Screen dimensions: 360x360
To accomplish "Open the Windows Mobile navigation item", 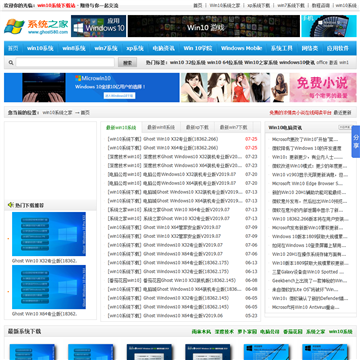I will [241, 48].
